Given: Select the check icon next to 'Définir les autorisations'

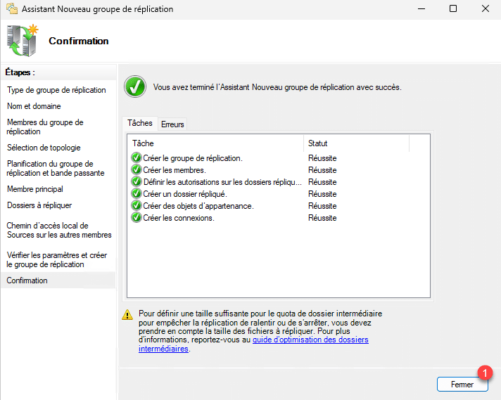Looking at the screenshot, I should point(136,182).
